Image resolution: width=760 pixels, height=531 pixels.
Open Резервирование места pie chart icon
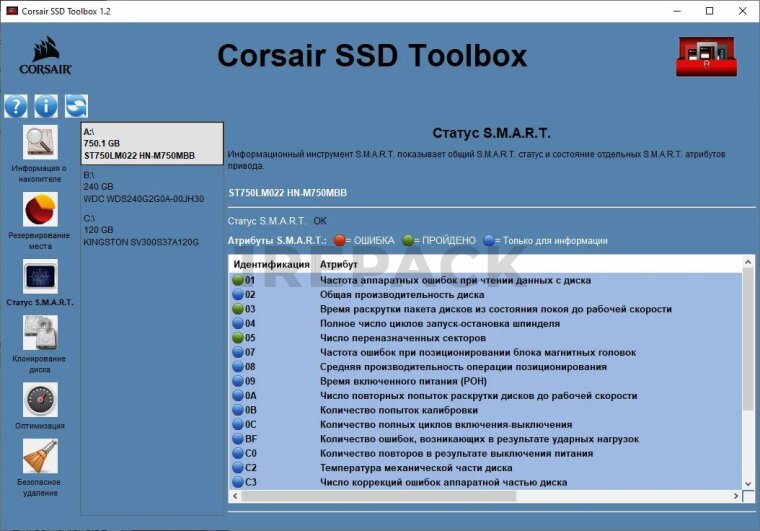[x=40, y=209]
